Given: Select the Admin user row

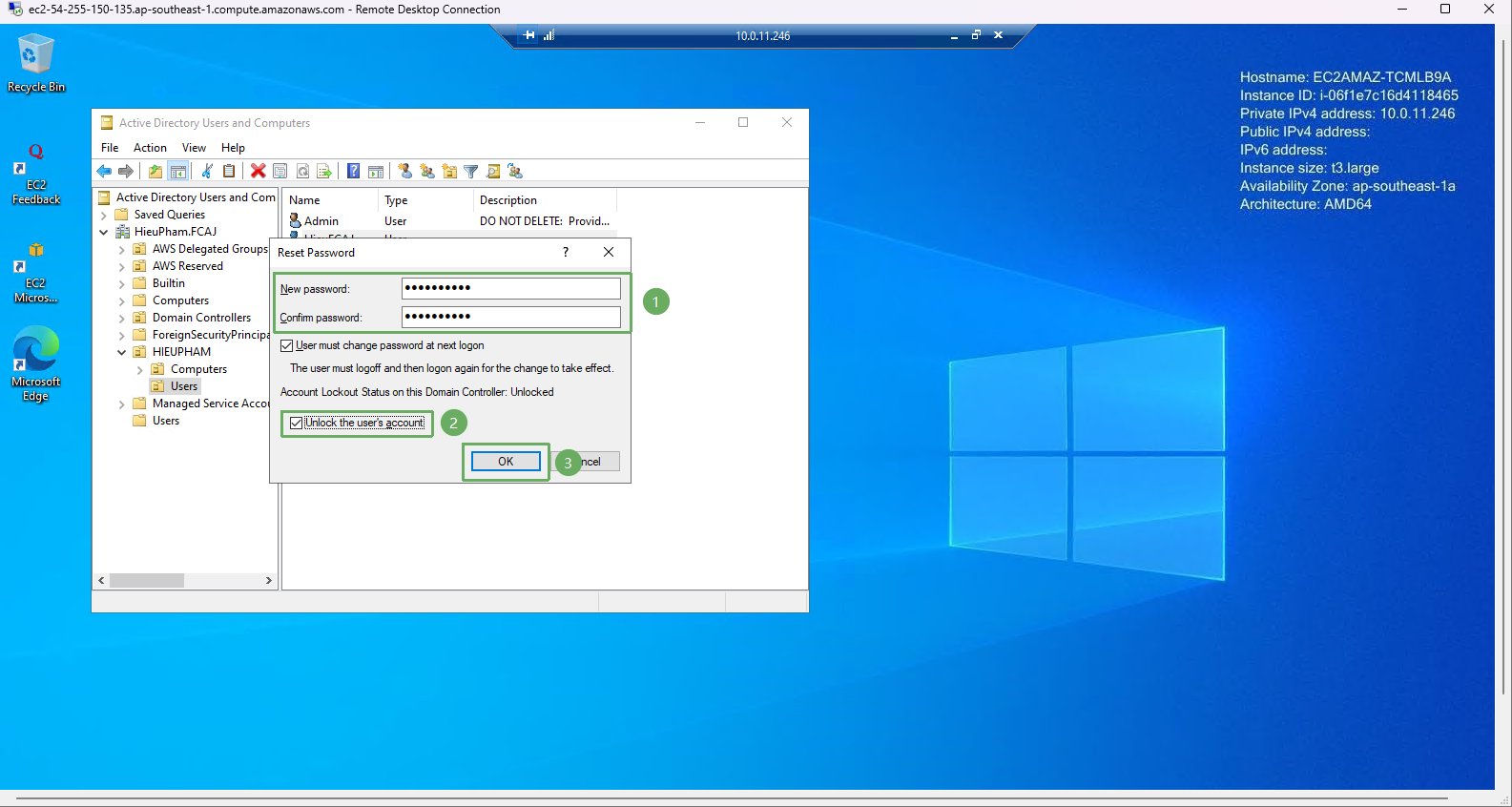Looking at the screenshot, I should pyautogui.click(x=449, y=221).
